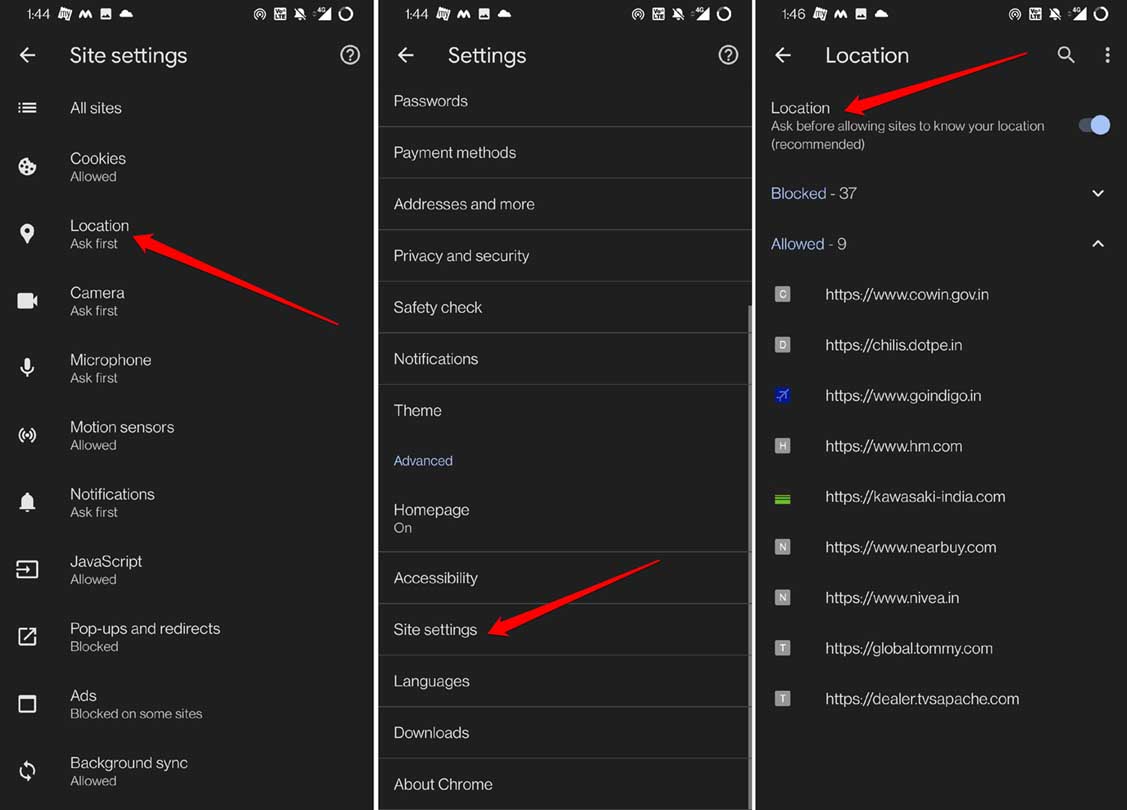Open Pop-ups and redirects Blocked setting
Viewport: 1127px width, 810px height.
pyautogui.click(x=187, y=637)
